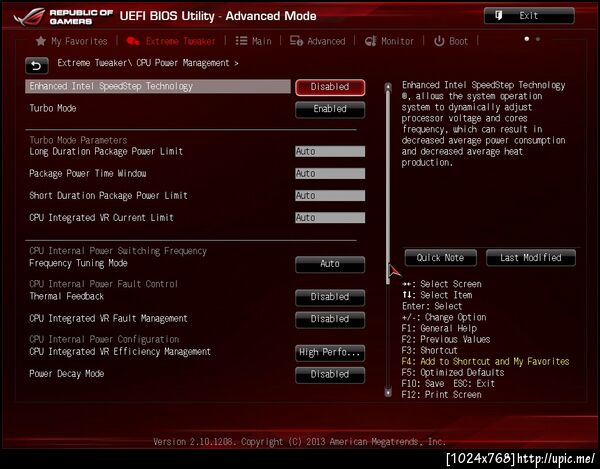Open Power Decay Mode Disabled dropdown
The image size is (600, 469).
(330, 375)
